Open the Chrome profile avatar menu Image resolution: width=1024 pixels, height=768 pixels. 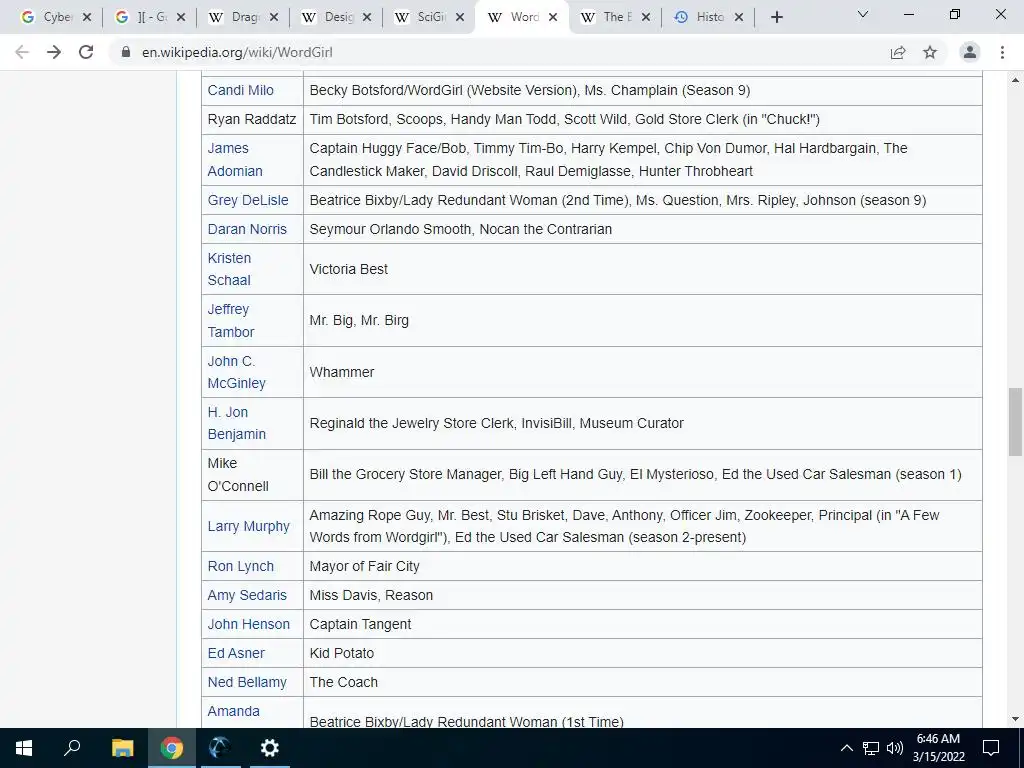point(970,52)
